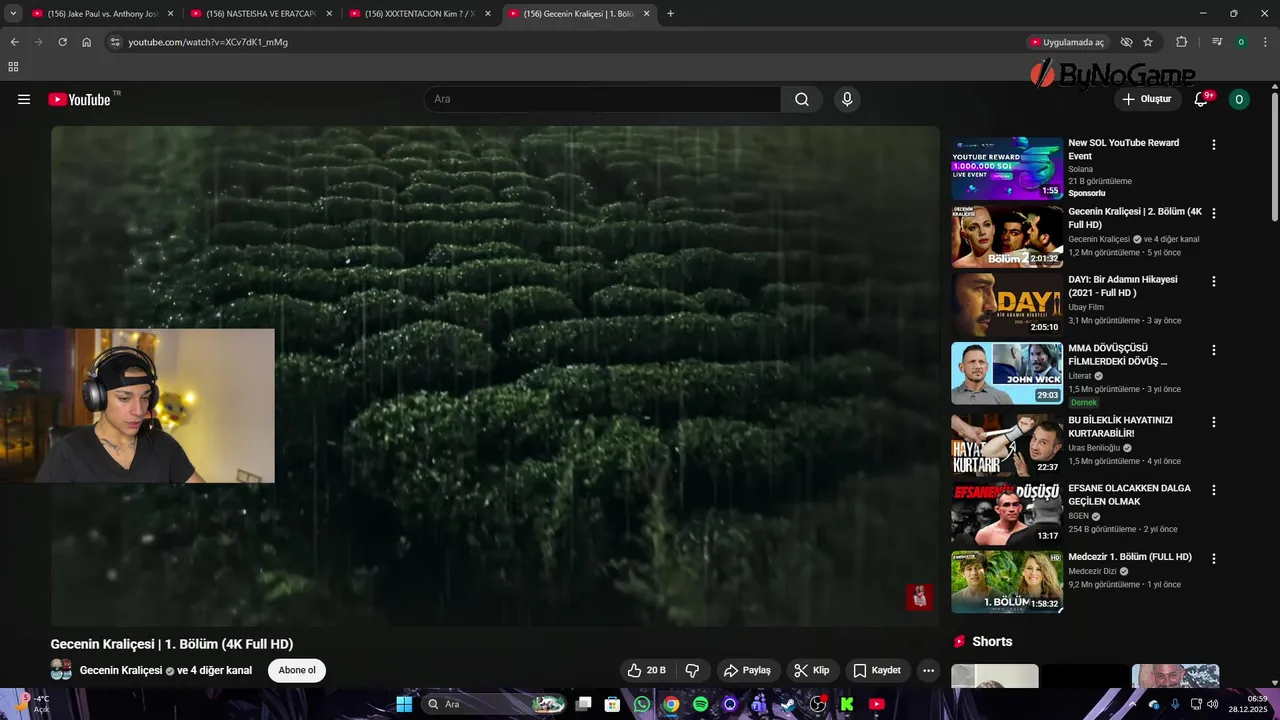Click the Gecenin Kraliçesi channel avatar
Image resolution: width=1280 pixels, height=720 pixels.
(x=61, y=670)
